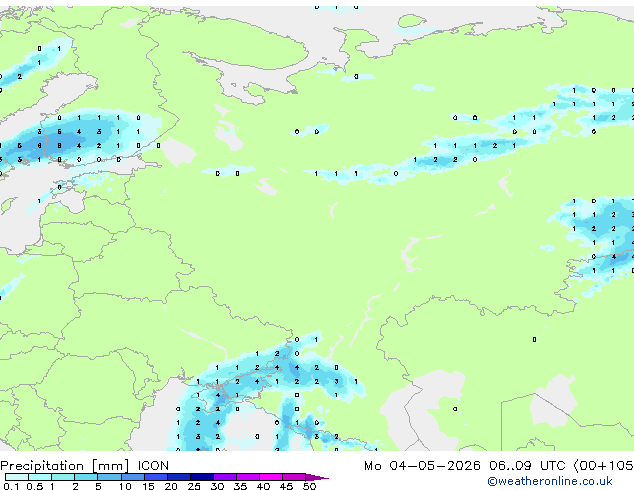Click the '35' legend scale label
Image resolution: width=634 pixels, height=490 pixels.
[240, 486]
